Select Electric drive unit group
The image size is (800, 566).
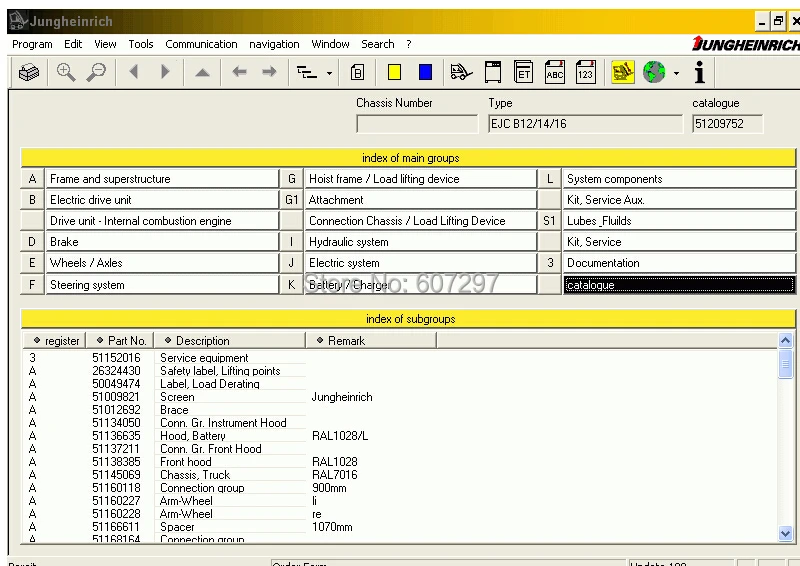pos(162,200)
